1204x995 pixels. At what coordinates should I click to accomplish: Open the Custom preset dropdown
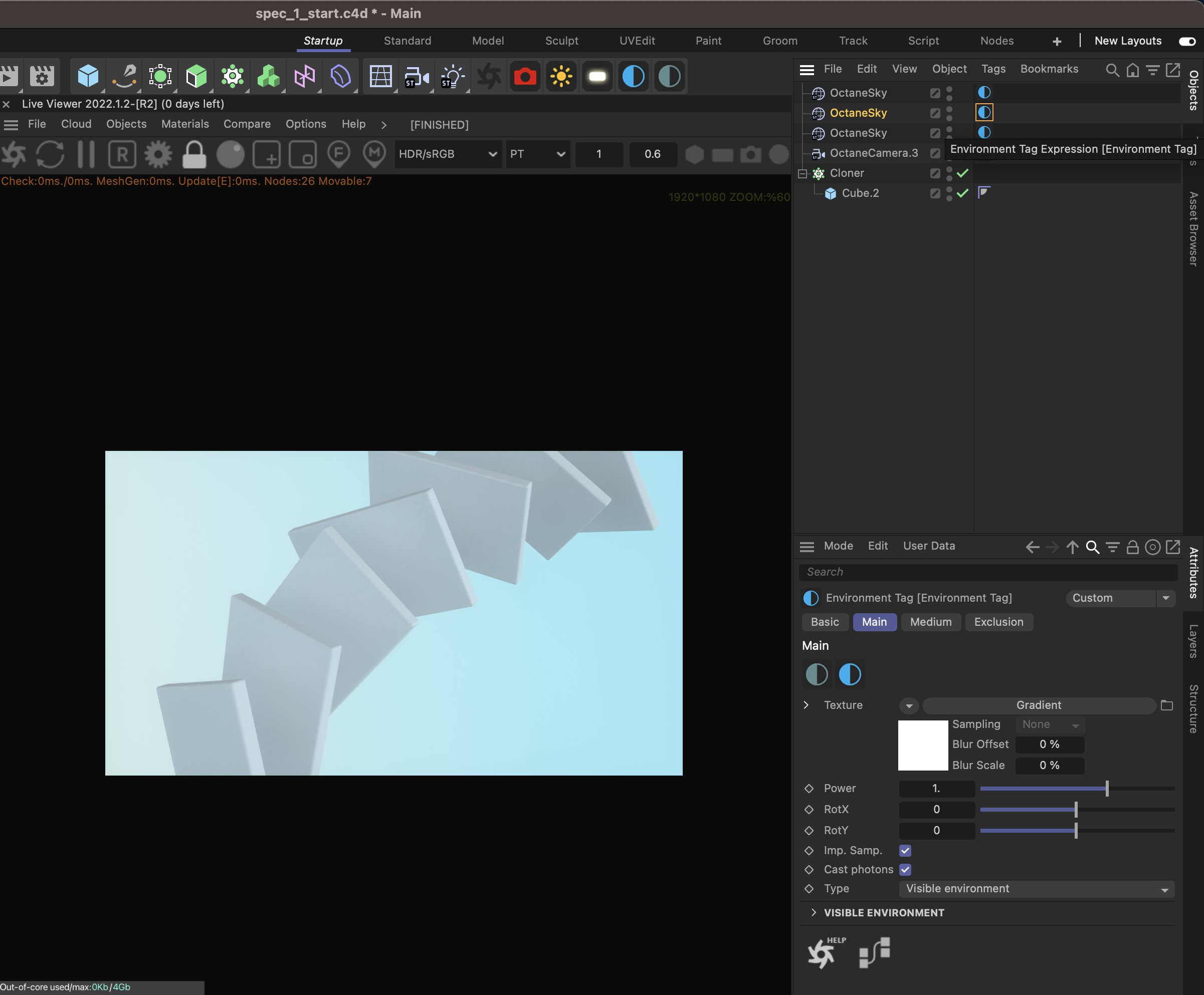(x=1120, y=598)
